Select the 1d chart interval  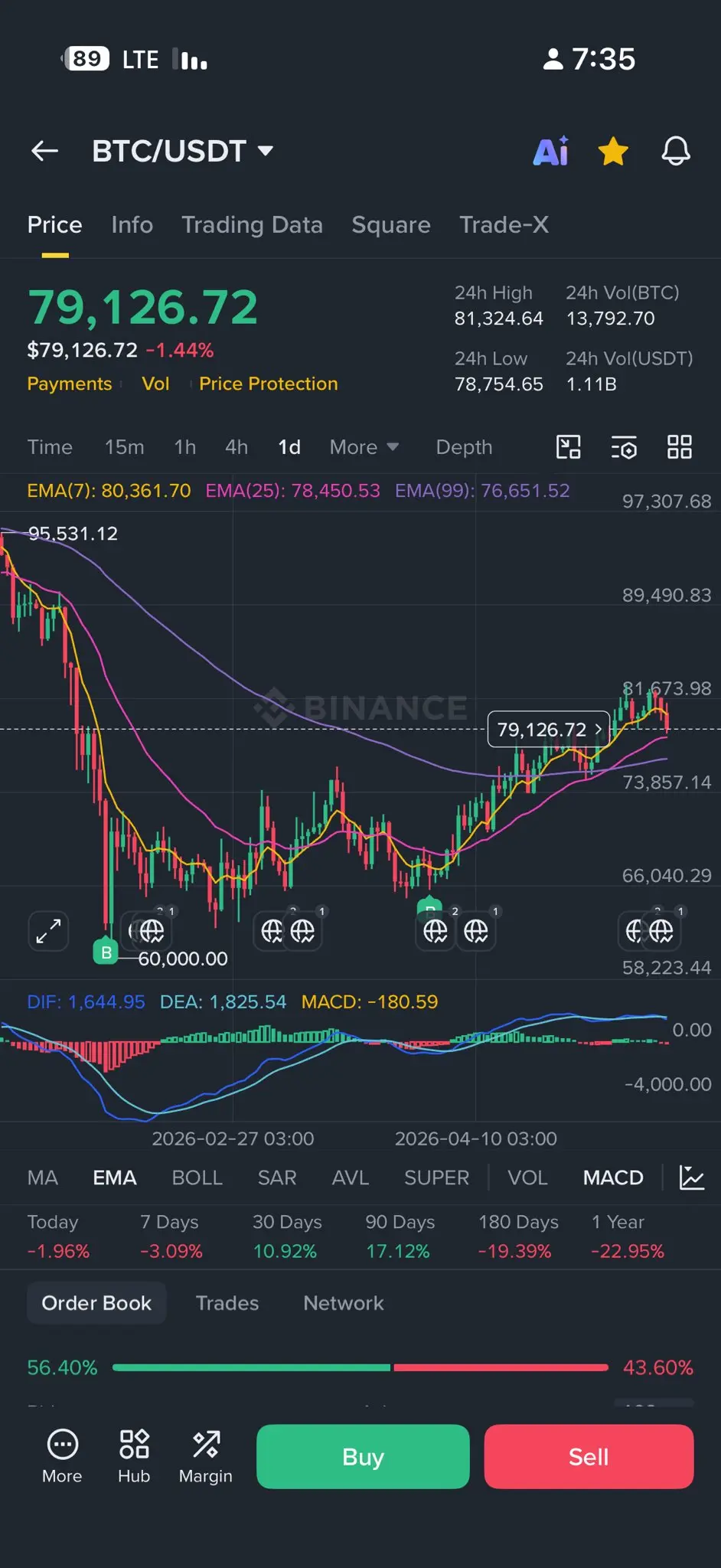click(289, 447)
